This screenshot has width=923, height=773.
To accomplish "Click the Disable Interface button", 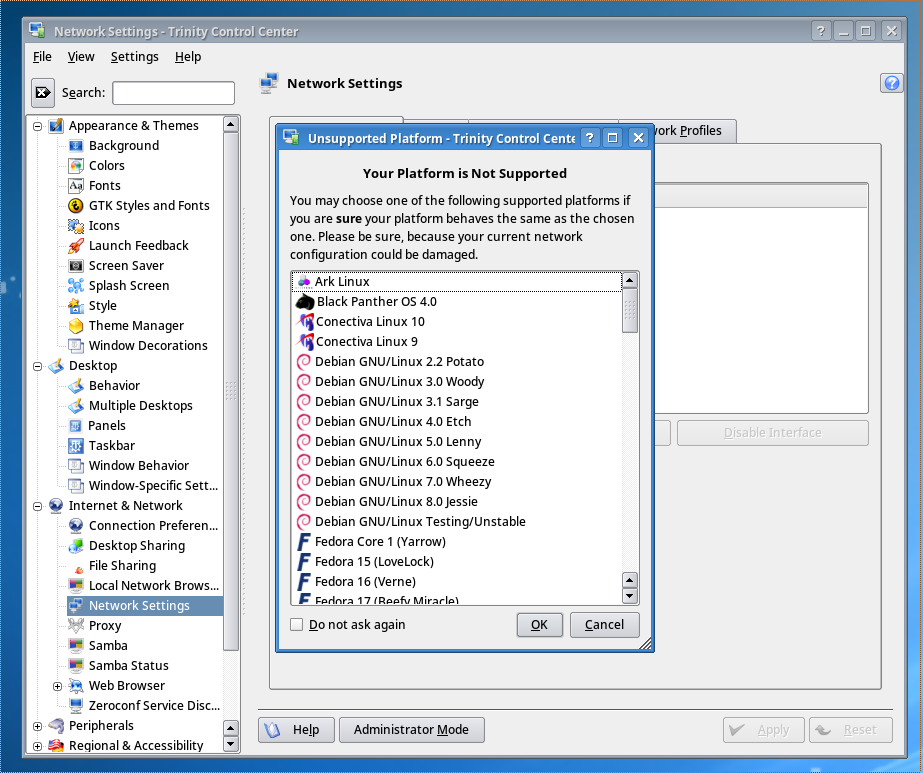I will (x=772, y=433).
